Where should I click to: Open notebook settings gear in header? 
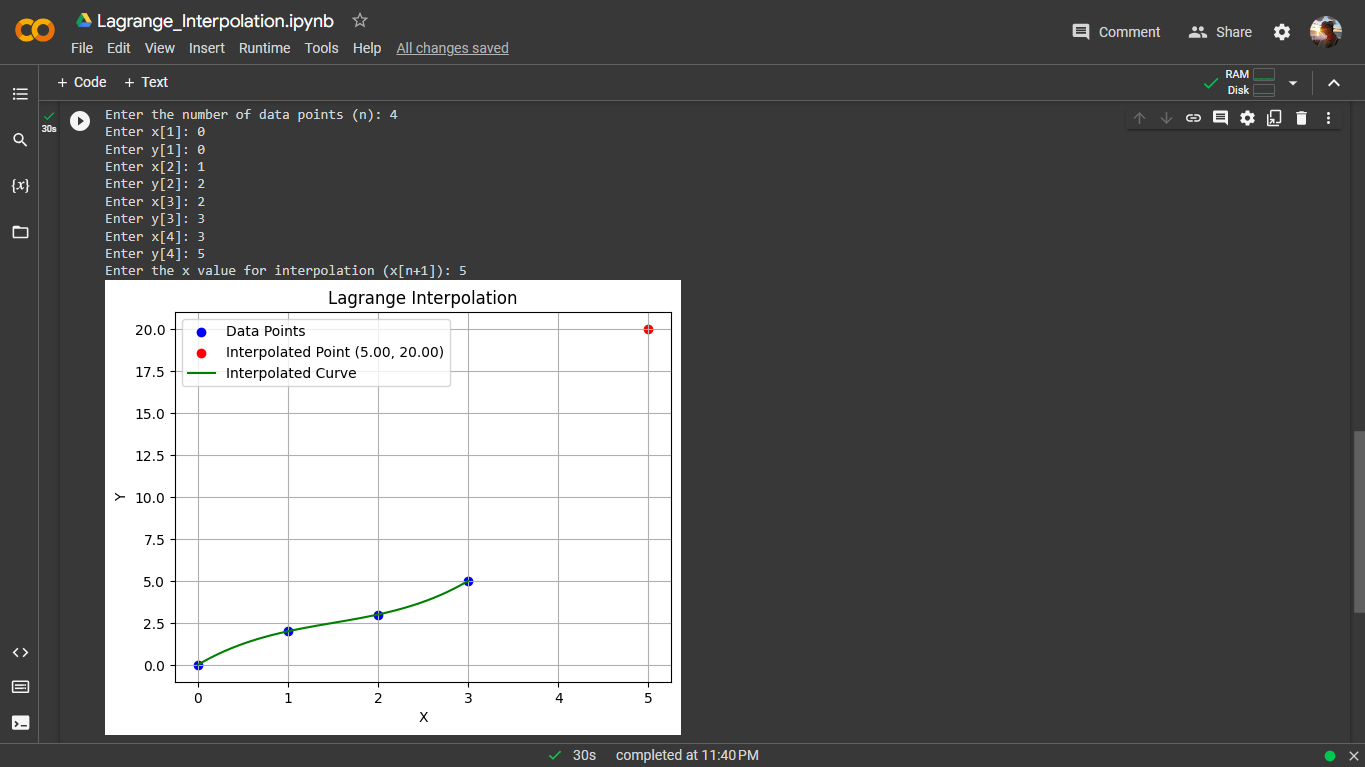1282,32
